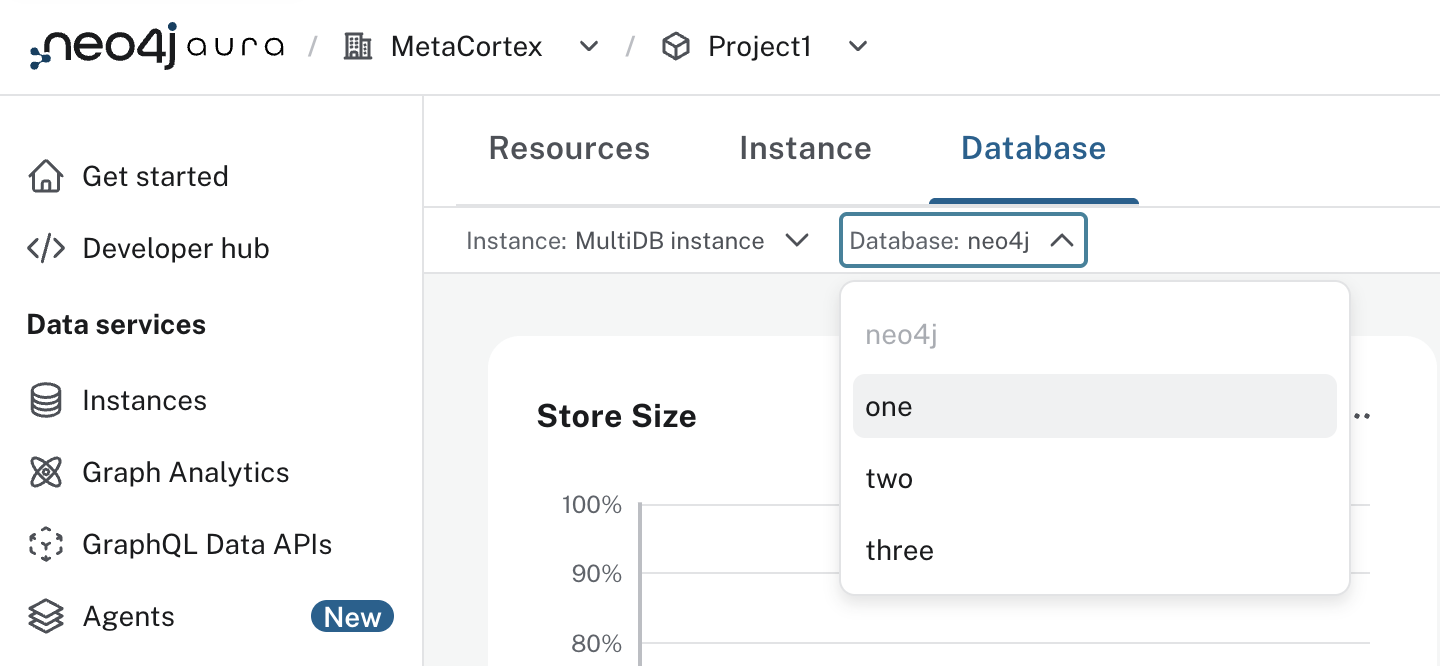Click the 90% axis label
1440x666 pixels.
coord(596,574)
